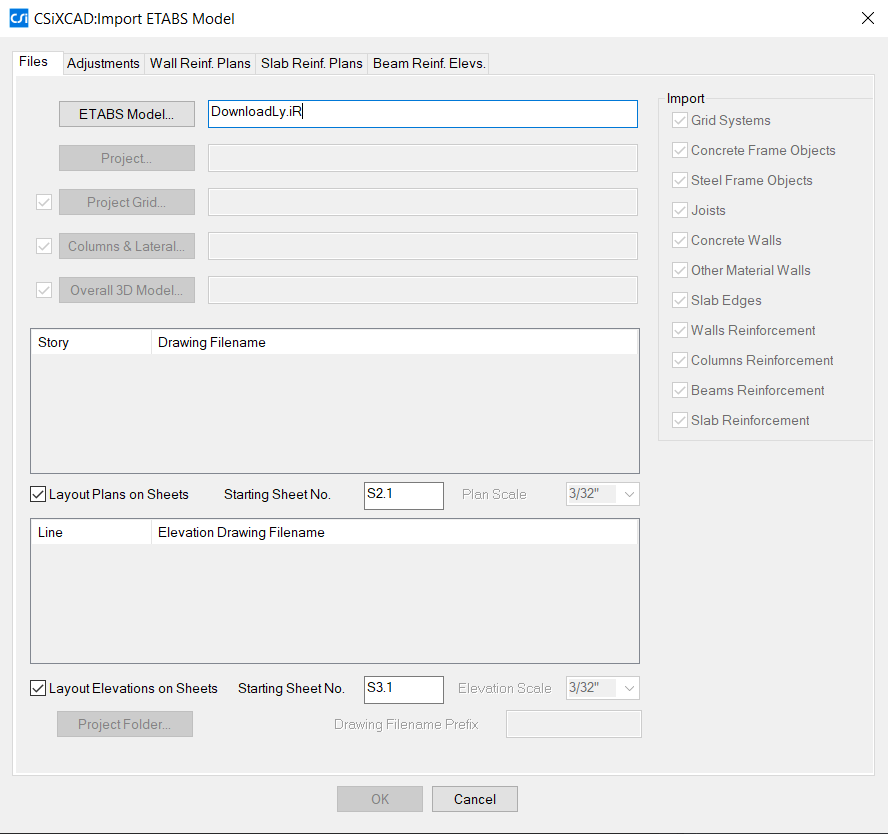Click the Columns & Lateral... button
The image size is (888, 834).
click(127, 246)
